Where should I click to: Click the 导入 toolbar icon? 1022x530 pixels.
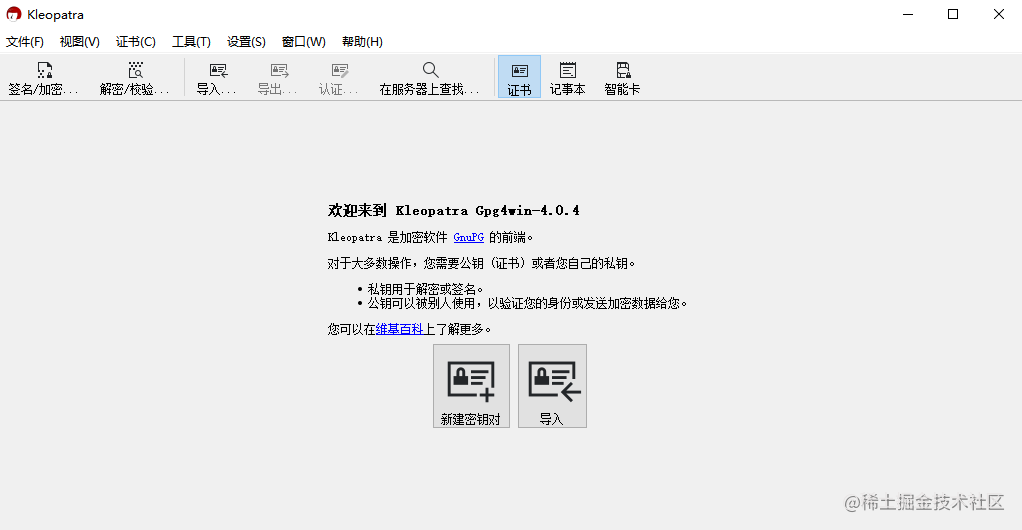tap(216, 78)
